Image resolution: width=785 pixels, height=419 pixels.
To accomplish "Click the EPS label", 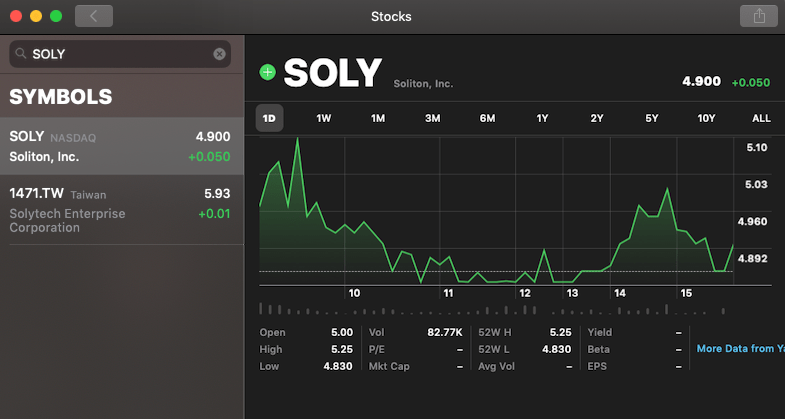I will tap(597, 366).
